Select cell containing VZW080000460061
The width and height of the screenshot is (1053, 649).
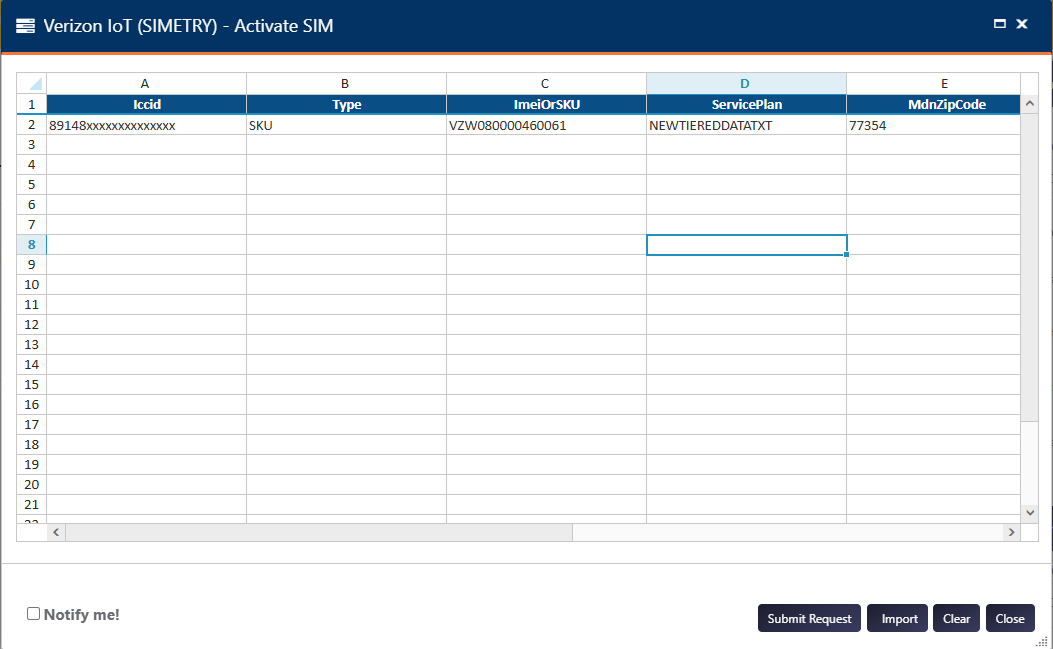click(x=546, y=125)
